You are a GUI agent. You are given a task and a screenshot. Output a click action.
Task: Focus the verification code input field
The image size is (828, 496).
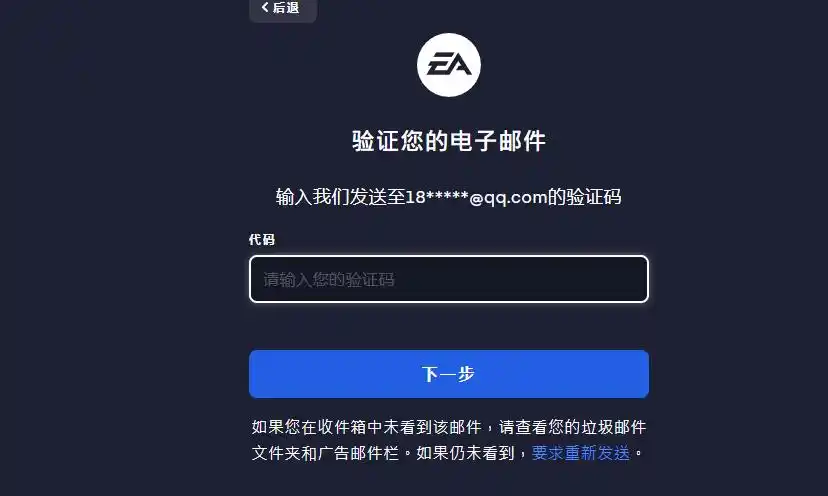pyautogui.click(x=449, y=279)
